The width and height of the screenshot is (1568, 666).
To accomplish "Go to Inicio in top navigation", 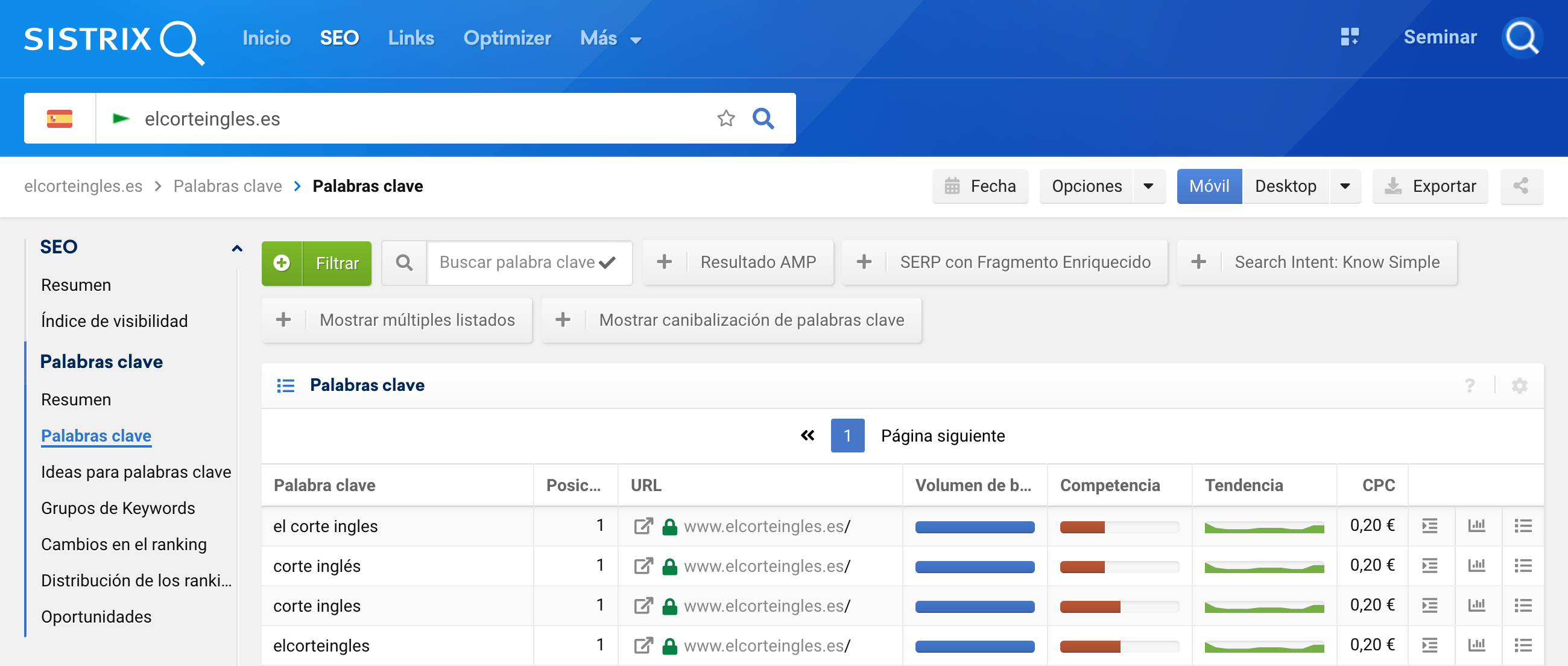I will (267, 39).
